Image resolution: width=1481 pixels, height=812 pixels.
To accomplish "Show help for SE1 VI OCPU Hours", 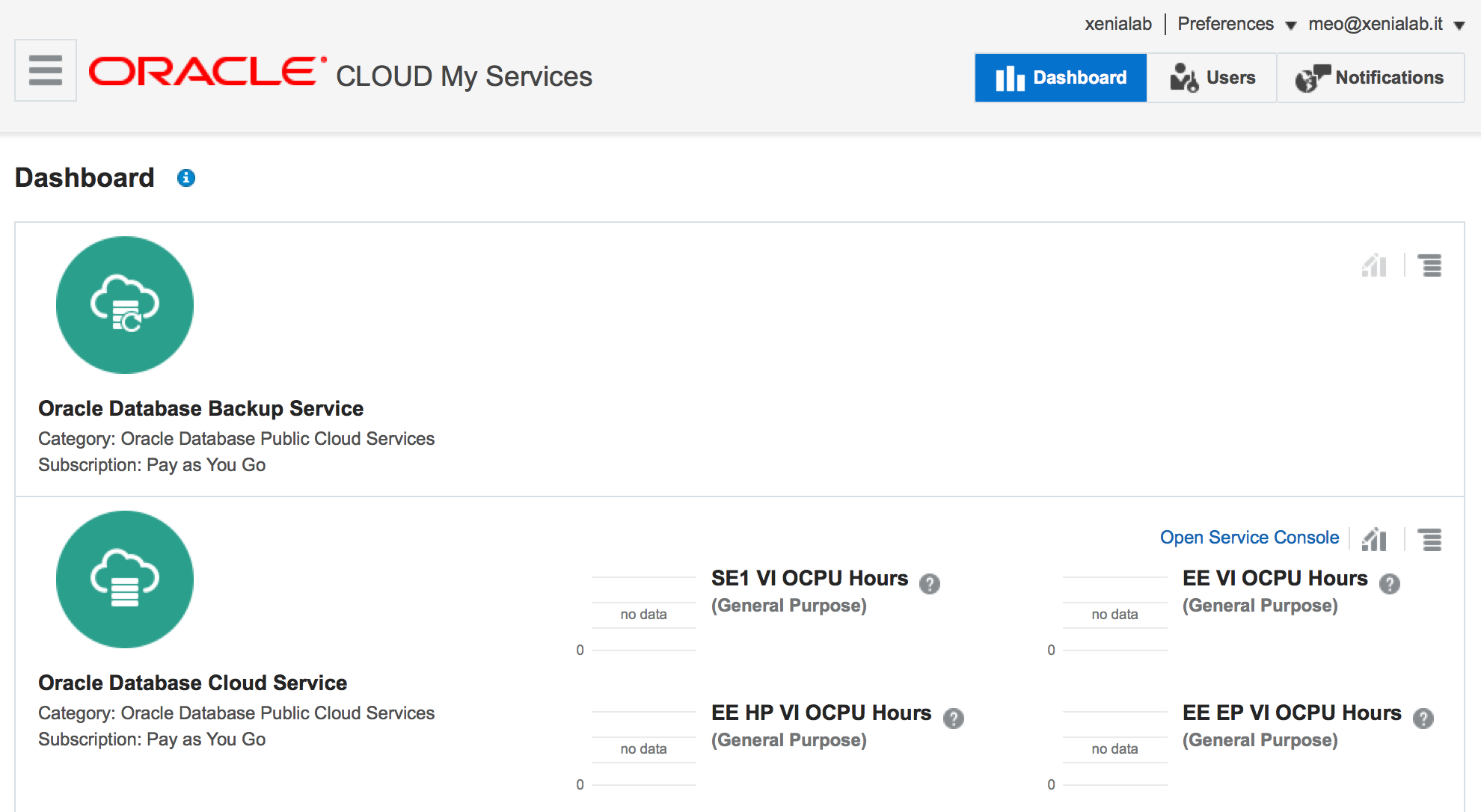I will pos(930,584).
